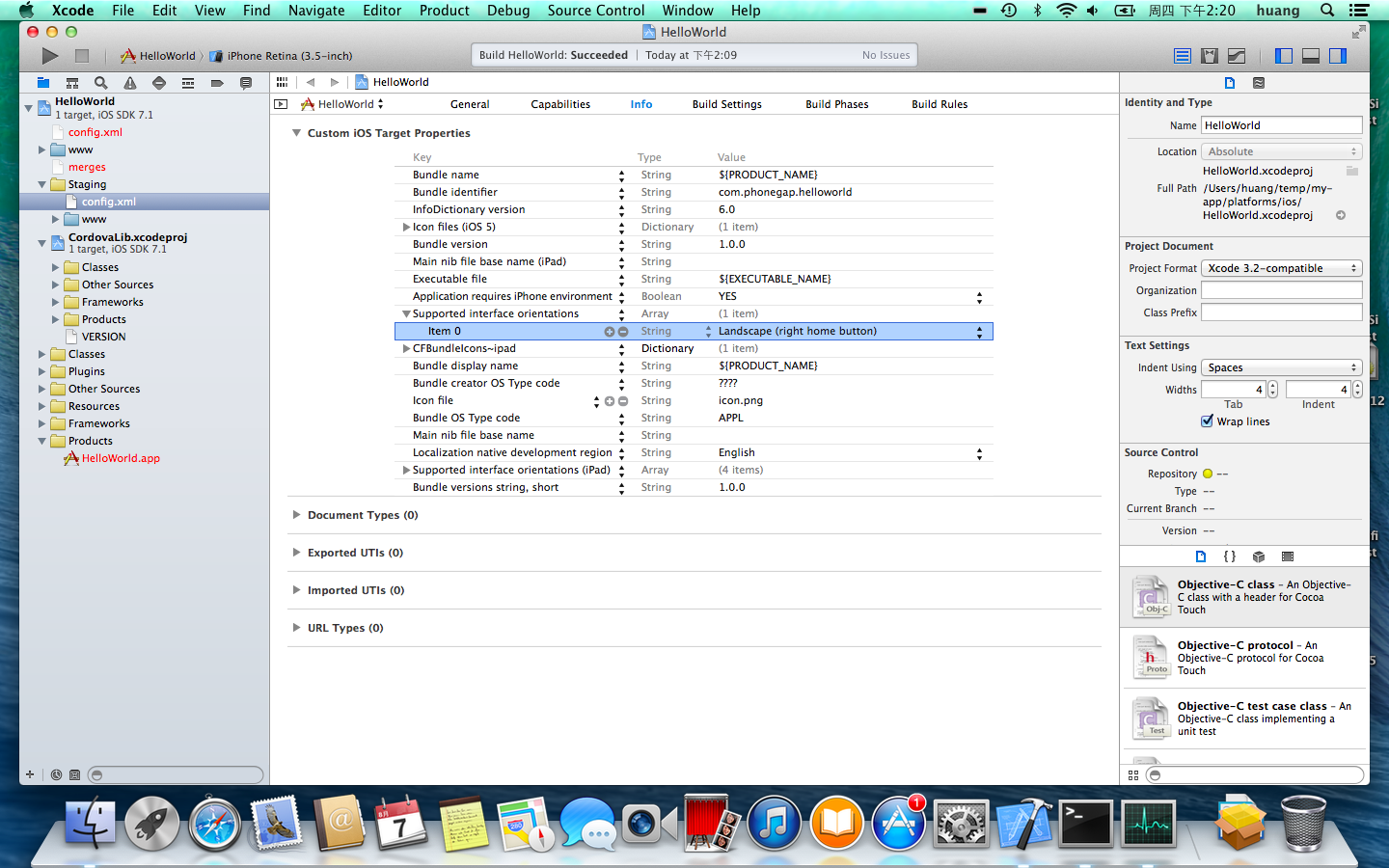Image resolution: width=1389 pixels, height=868 pixels.
Task: Add new item with navigator plus button
Action: (x=30, y=774)
